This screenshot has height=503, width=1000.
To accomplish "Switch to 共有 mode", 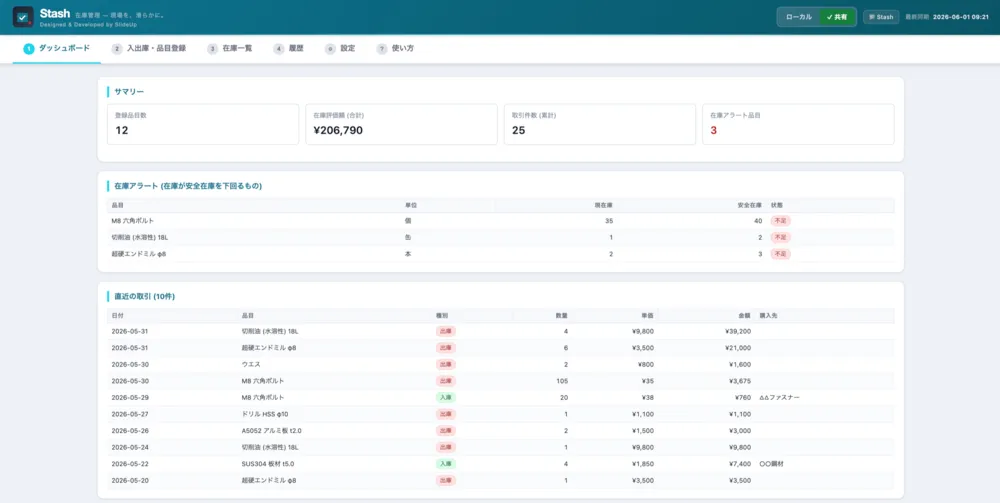I will (x=837, y=17).
